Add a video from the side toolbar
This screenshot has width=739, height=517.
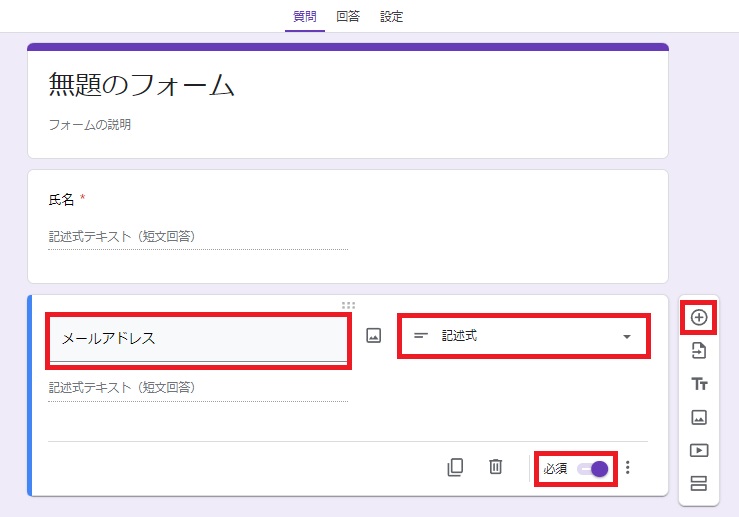pos(698,451)
